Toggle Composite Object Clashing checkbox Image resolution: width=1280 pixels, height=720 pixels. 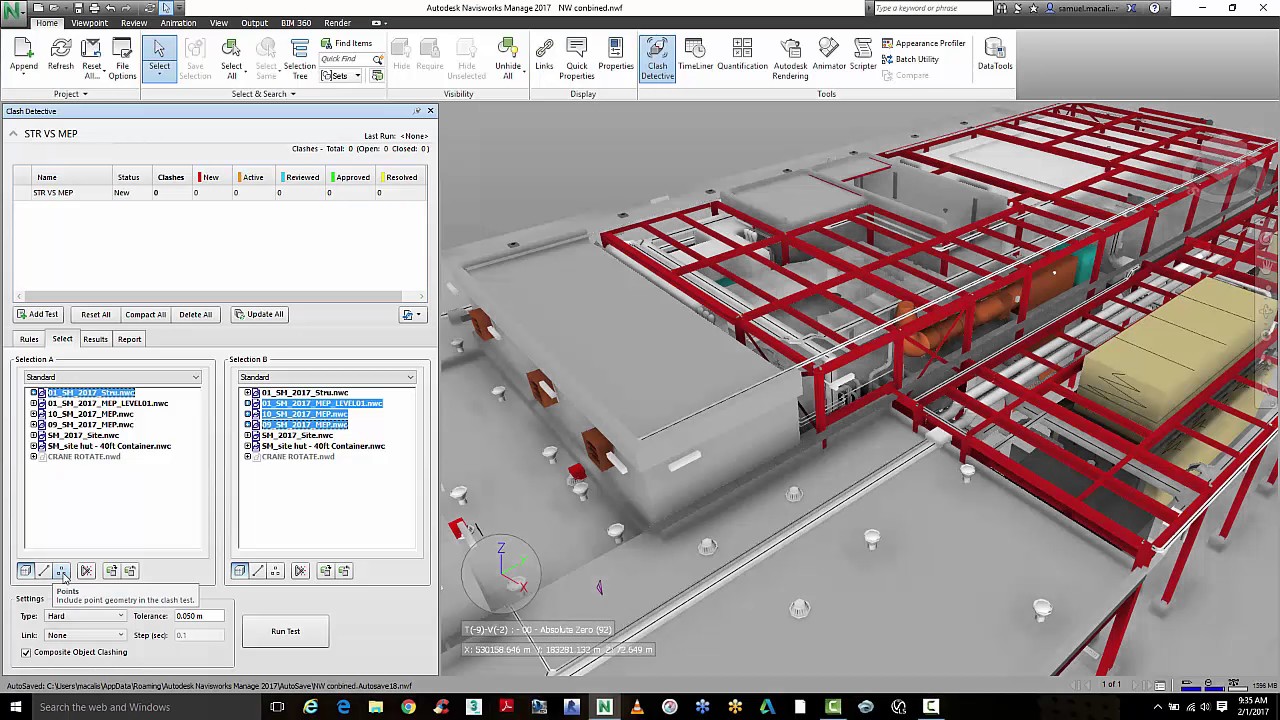26,652
